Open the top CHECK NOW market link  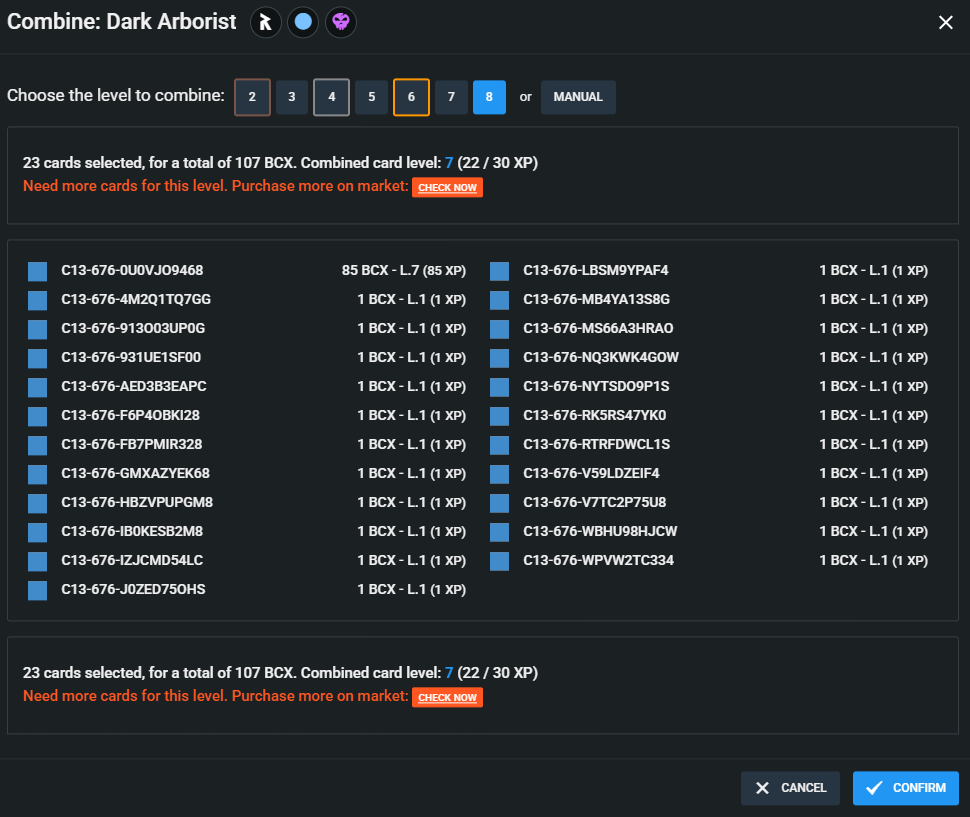447,187
